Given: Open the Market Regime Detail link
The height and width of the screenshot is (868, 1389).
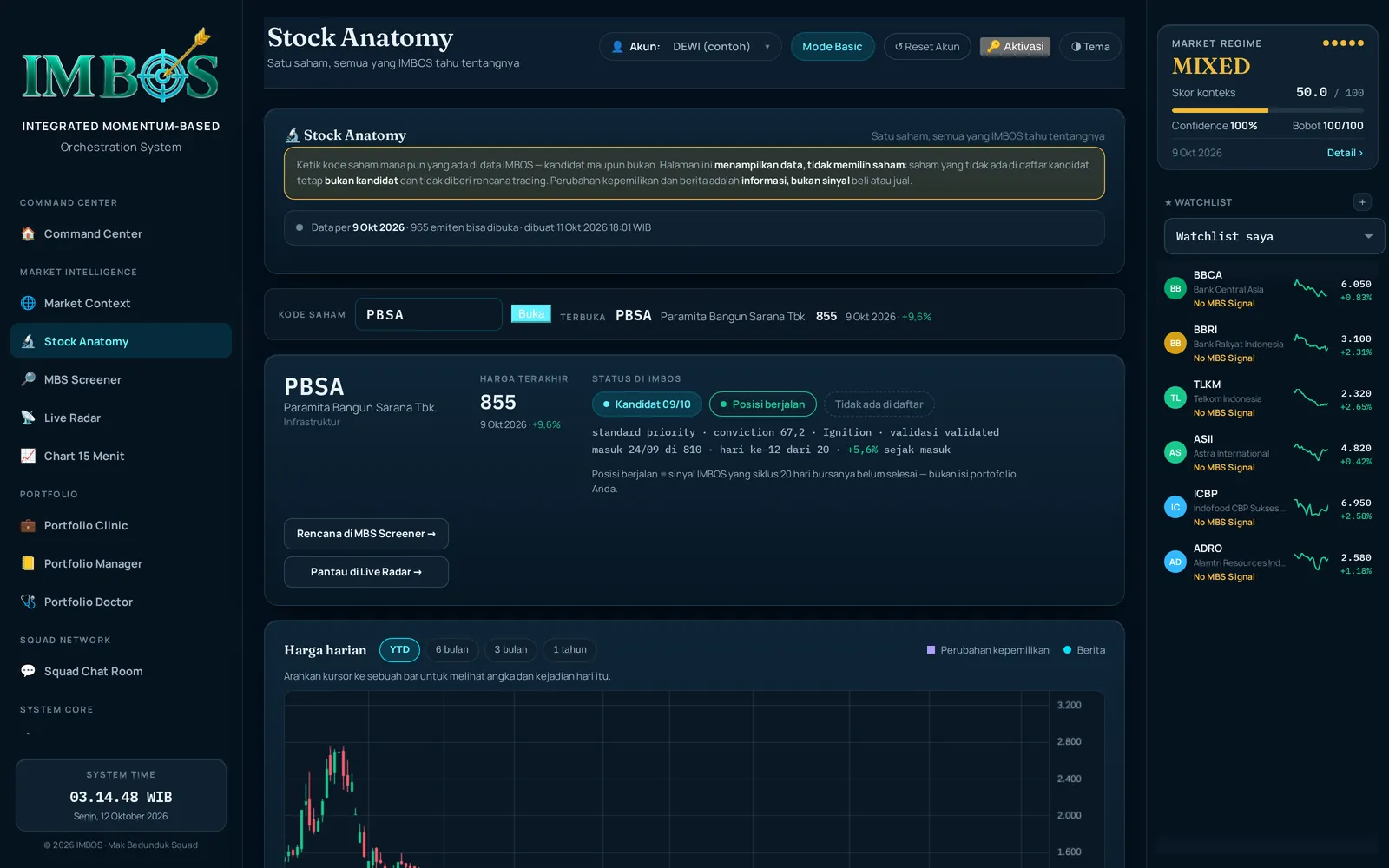Looking at the screenshot, I should [x=1345, y=153].
